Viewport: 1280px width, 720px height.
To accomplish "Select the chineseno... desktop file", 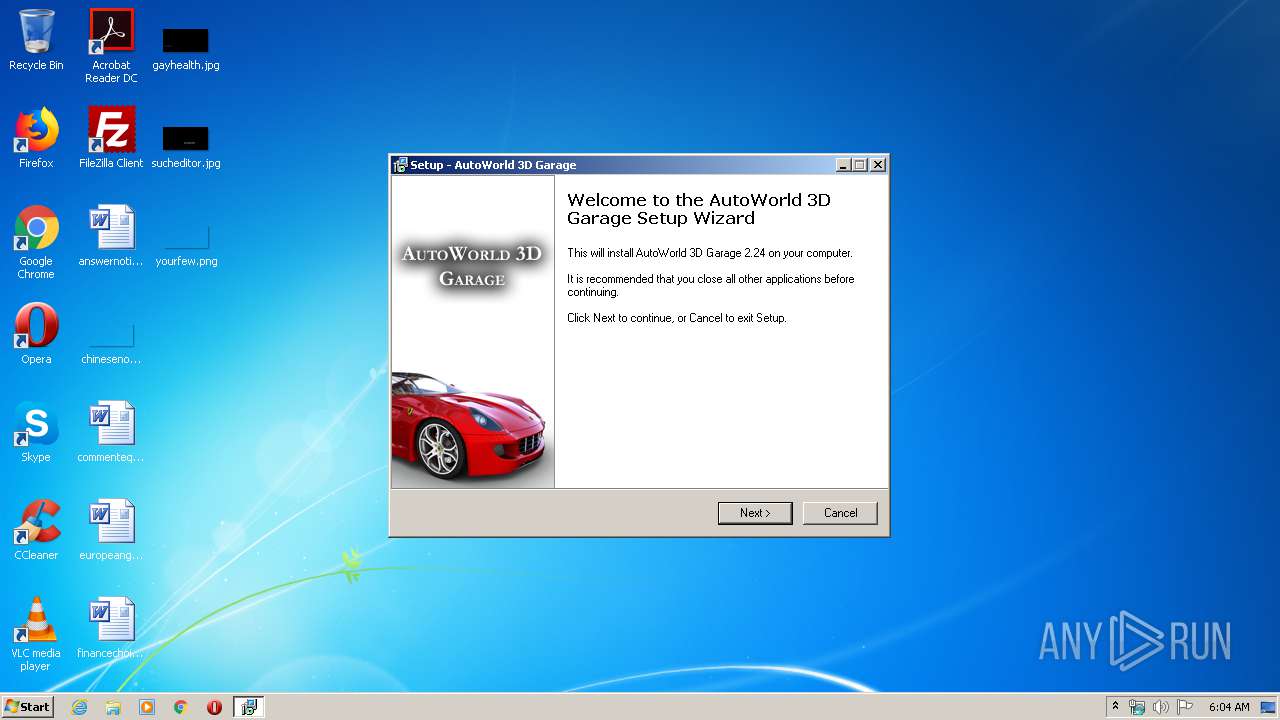I will point(111,344).
